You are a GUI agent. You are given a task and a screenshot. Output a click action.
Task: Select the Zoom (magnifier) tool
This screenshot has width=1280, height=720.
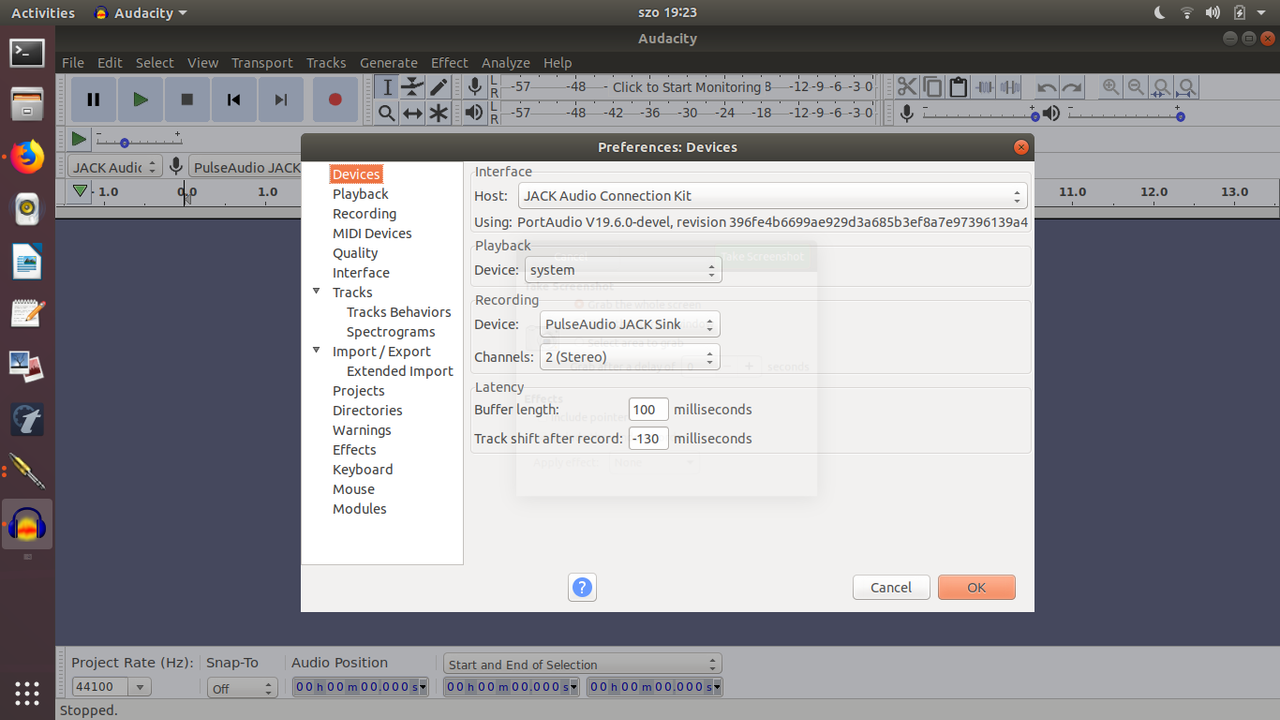click(x=387, y=113)
